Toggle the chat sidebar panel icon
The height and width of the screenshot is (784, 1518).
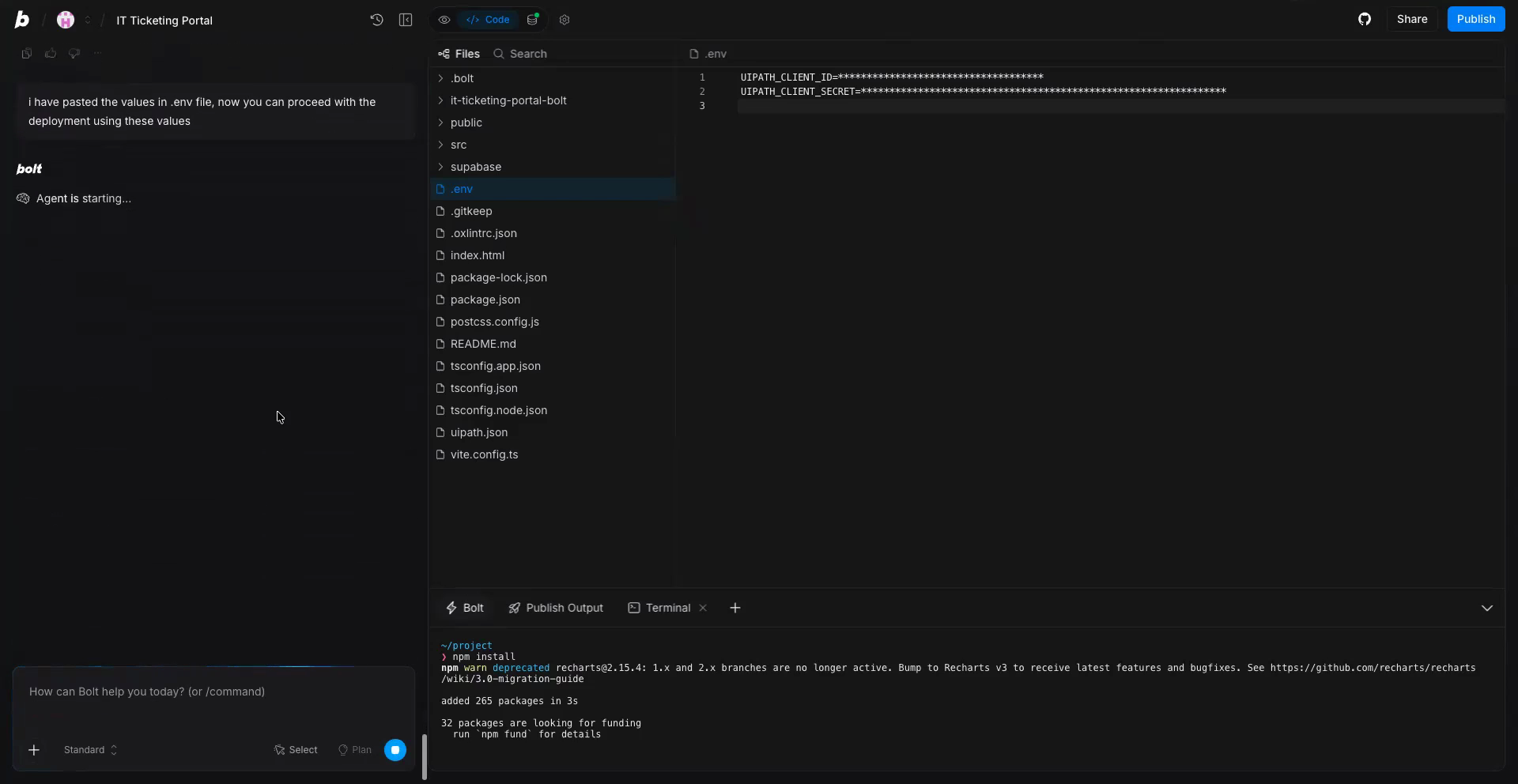coord(406,20)
